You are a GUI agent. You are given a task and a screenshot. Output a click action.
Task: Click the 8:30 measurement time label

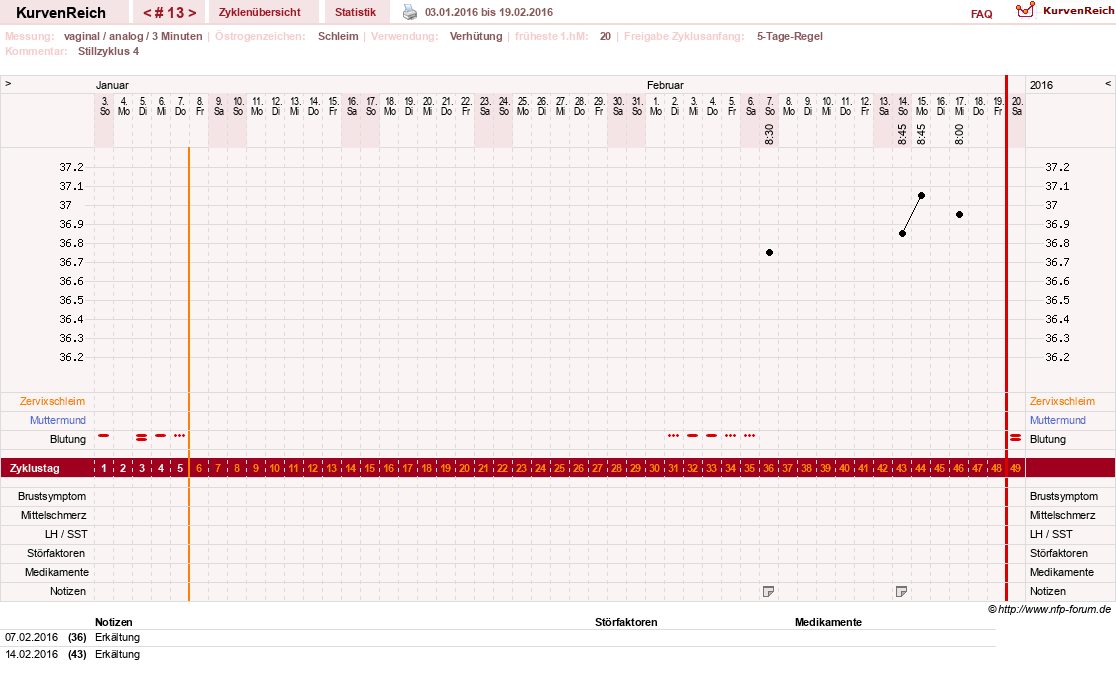[x=769, y=134]
